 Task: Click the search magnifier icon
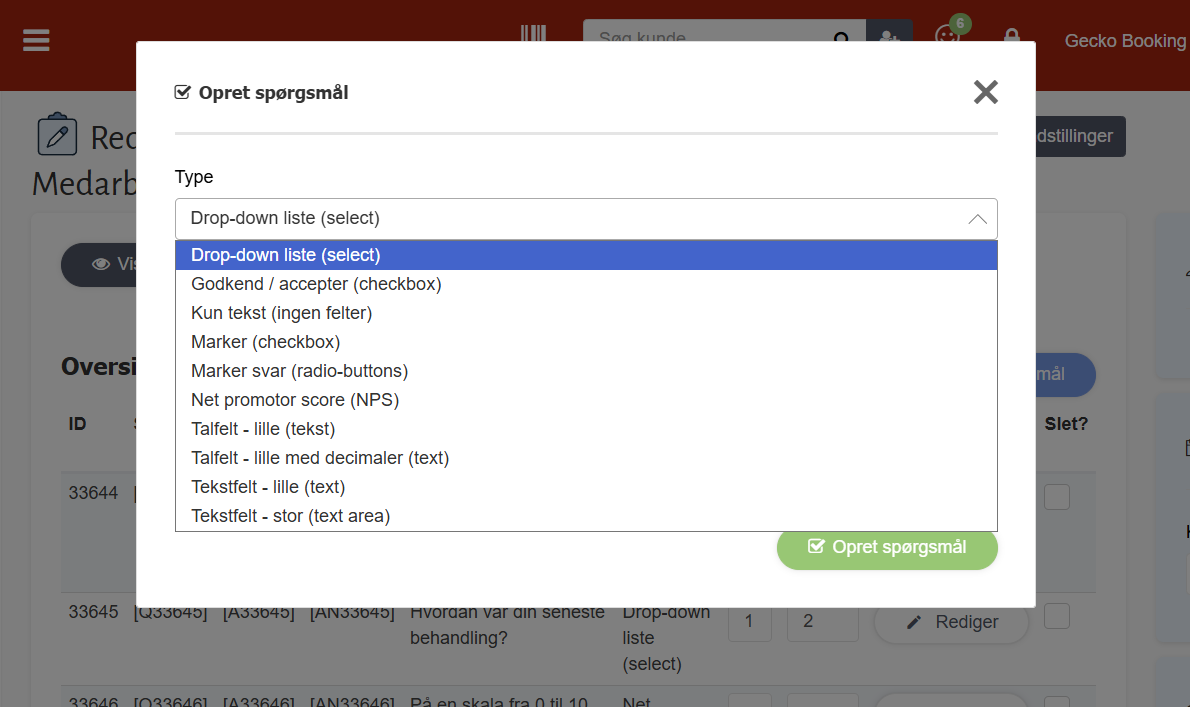coord(842,38)
